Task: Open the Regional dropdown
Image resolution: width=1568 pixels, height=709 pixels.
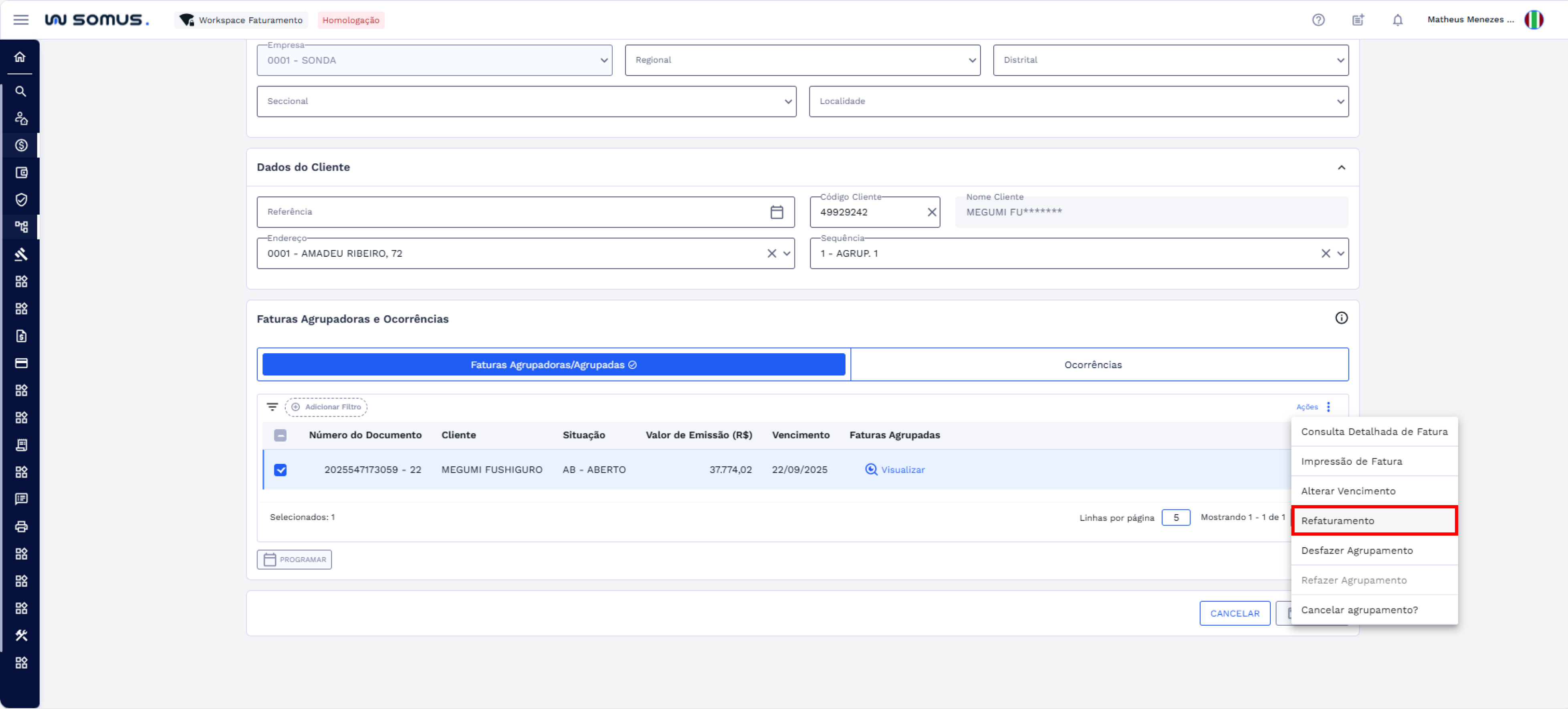Action: point(802,60)
